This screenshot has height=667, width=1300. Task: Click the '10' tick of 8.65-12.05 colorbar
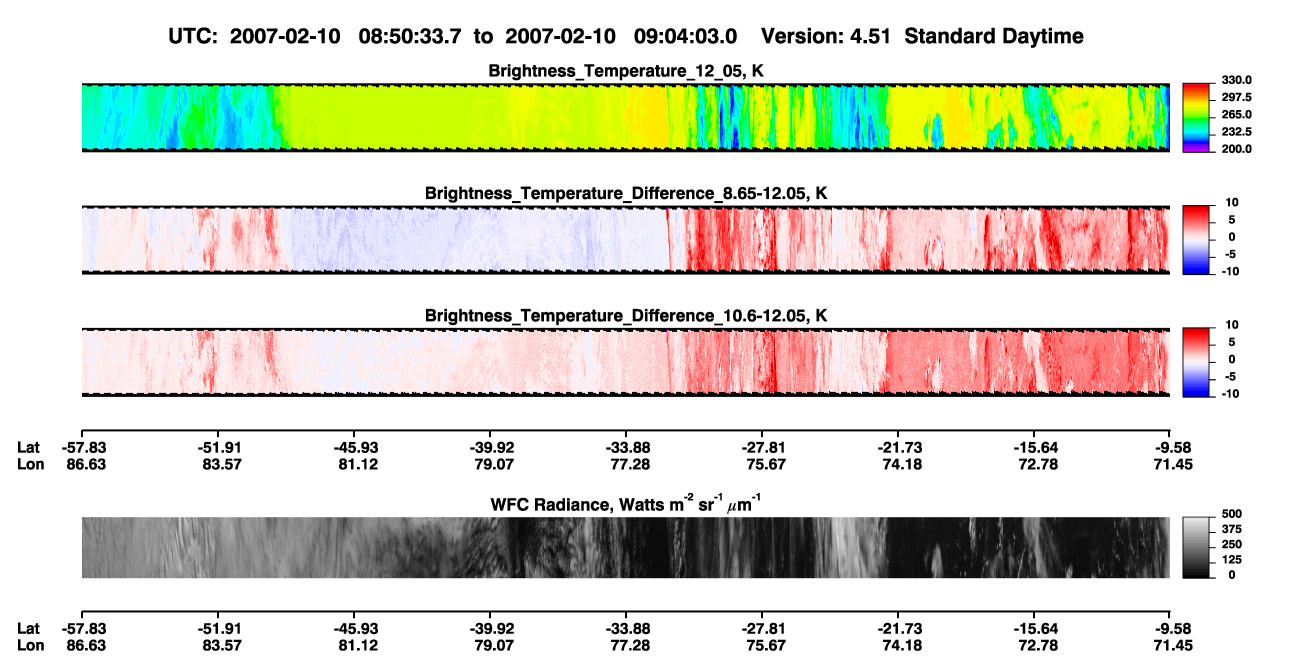click(x=1231, y=202)
